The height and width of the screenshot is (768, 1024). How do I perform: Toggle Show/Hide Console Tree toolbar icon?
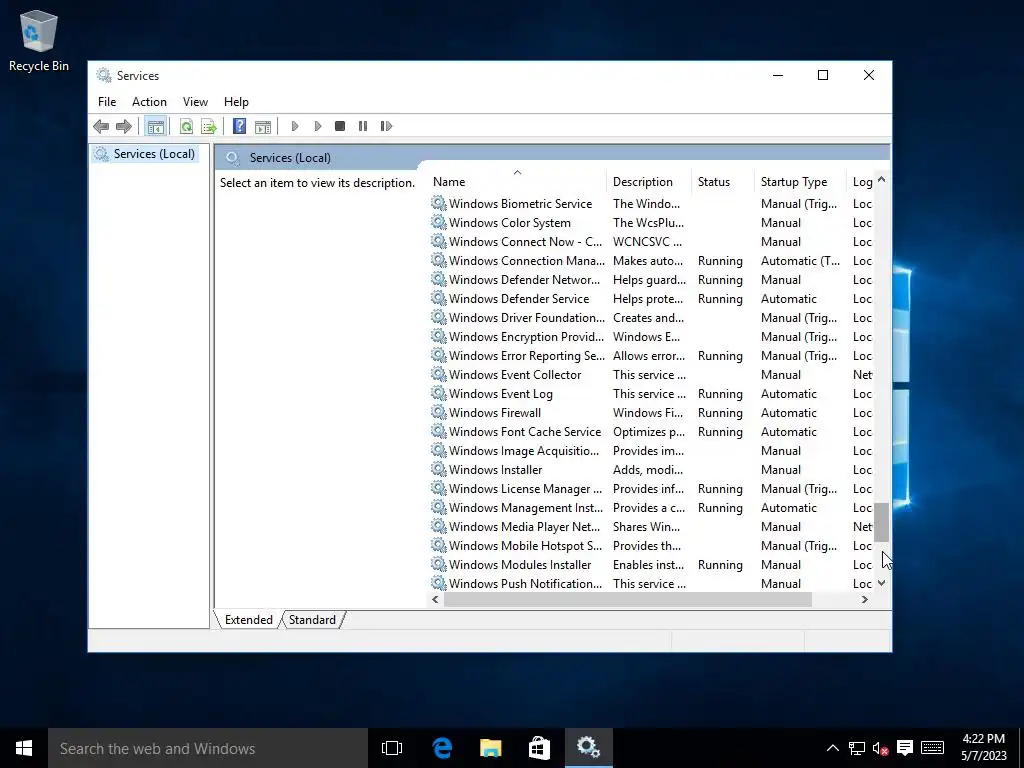tap(155, 126)
